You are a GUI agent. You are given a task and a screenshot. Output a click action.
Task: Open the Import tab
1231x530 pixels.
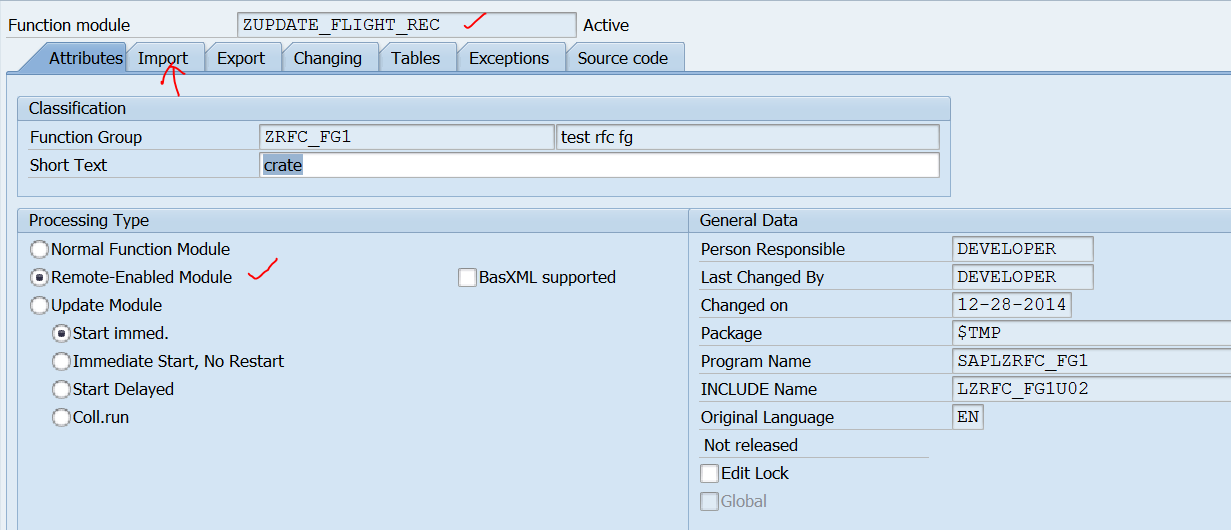tap(163, 58)
